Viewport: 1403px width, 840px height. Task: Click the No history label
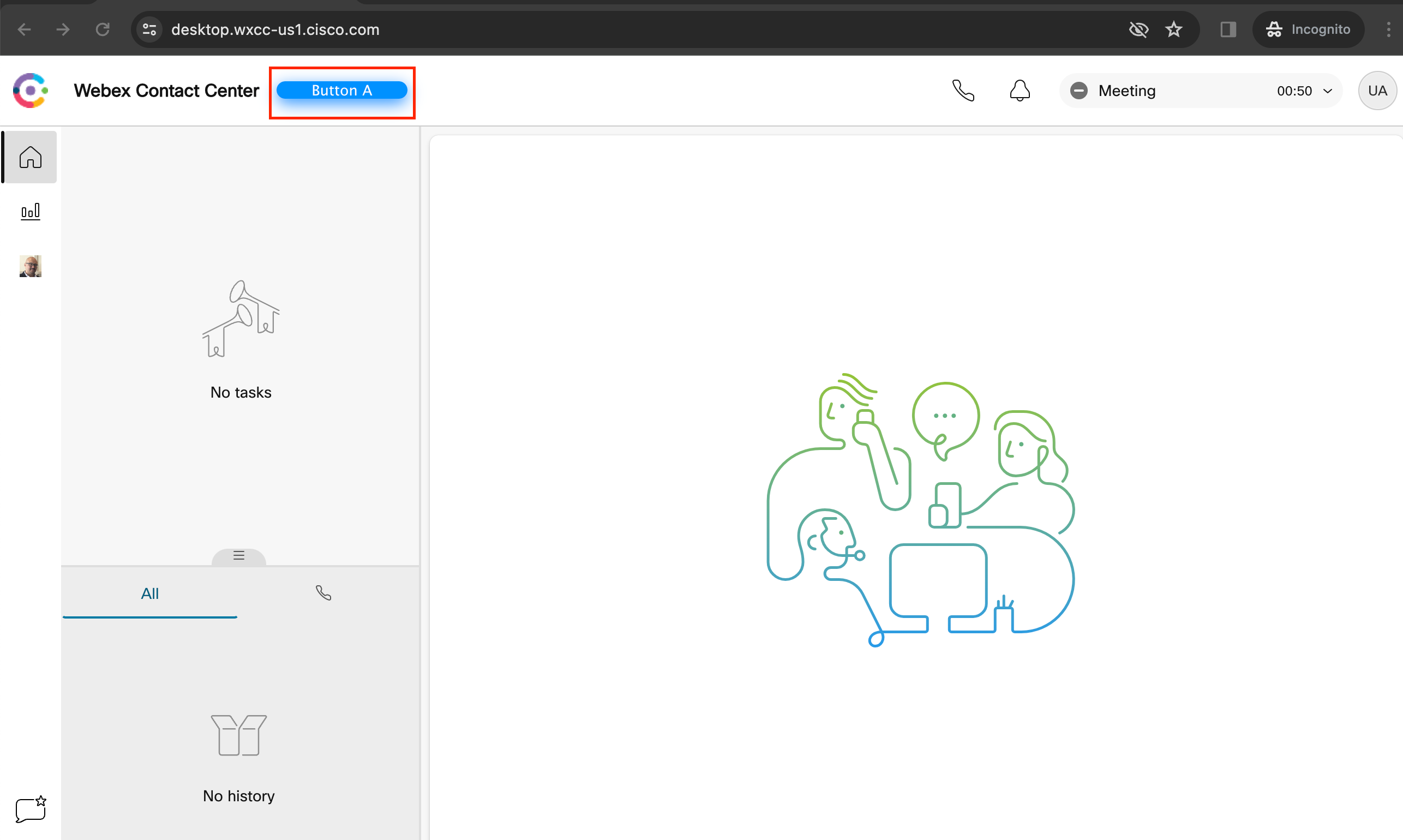click(x=239, y=796)
